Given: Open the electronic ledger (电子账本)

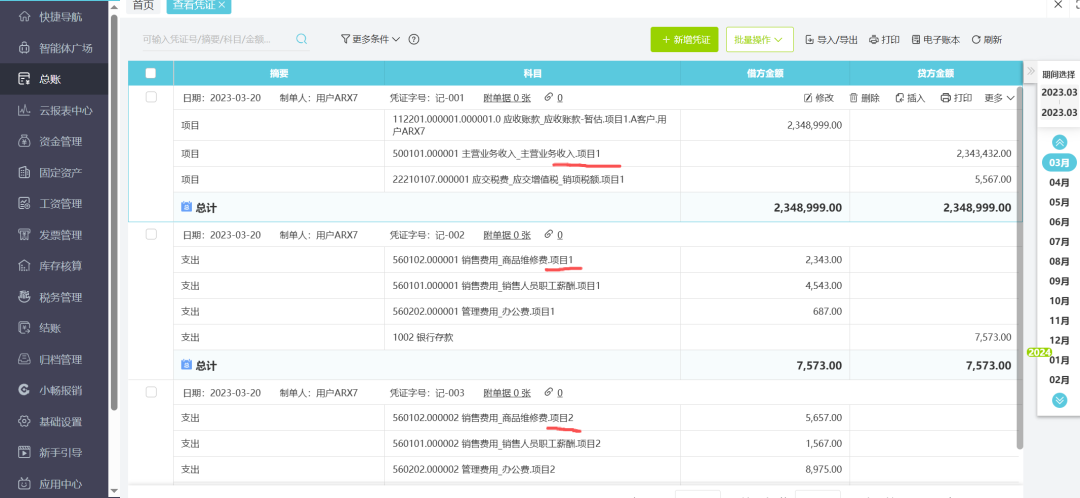Looking at the screenshot, I should pos(935,40).
